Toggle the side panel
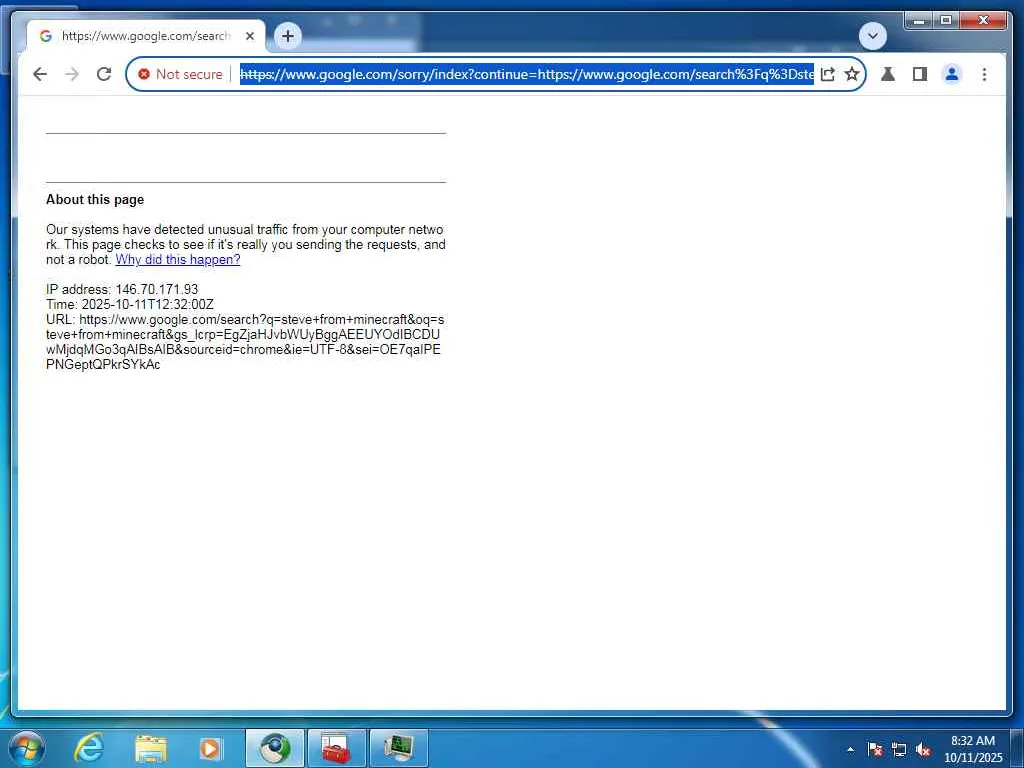Image resolution: width=1024 pixels, height=768 pixels. coord(920,74)
